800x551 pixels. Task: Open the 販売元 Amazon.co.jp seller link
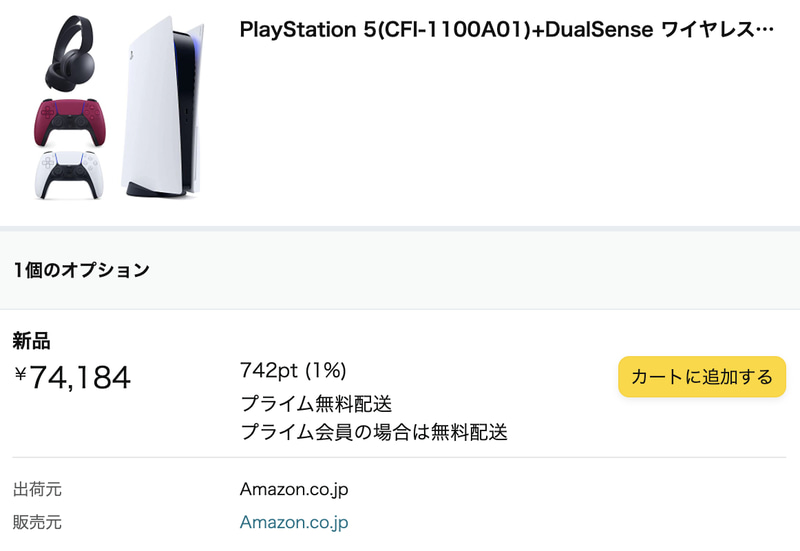click(294, 522)
